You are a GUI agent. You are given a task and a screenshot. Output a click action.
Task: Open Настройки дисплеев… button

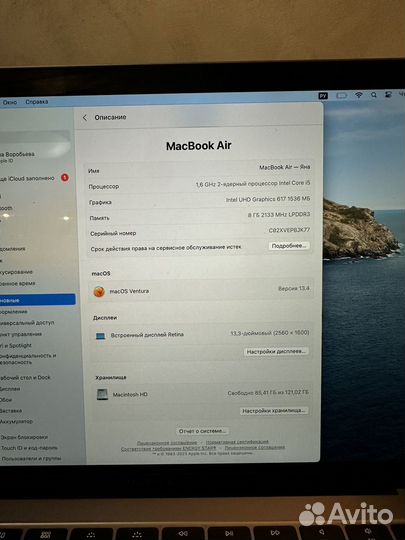[276, 352]
